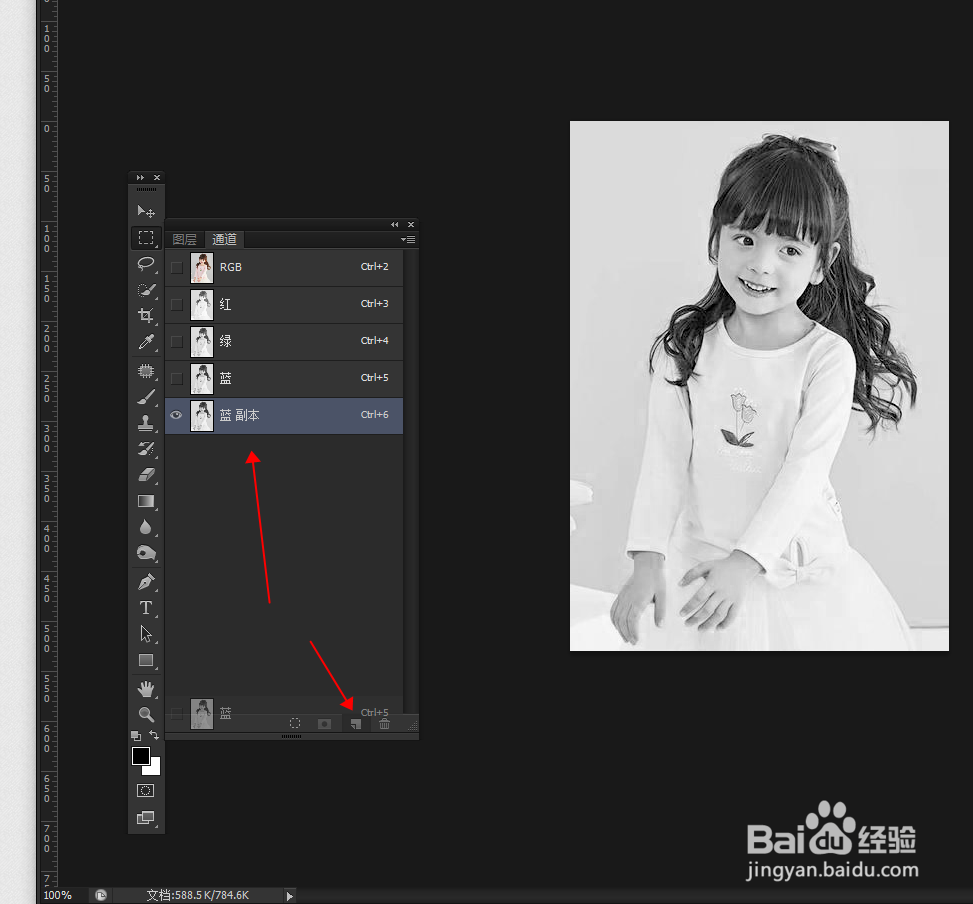973x904 pixels.
Task: Click the 100% zoom level field
Action: 58,895
